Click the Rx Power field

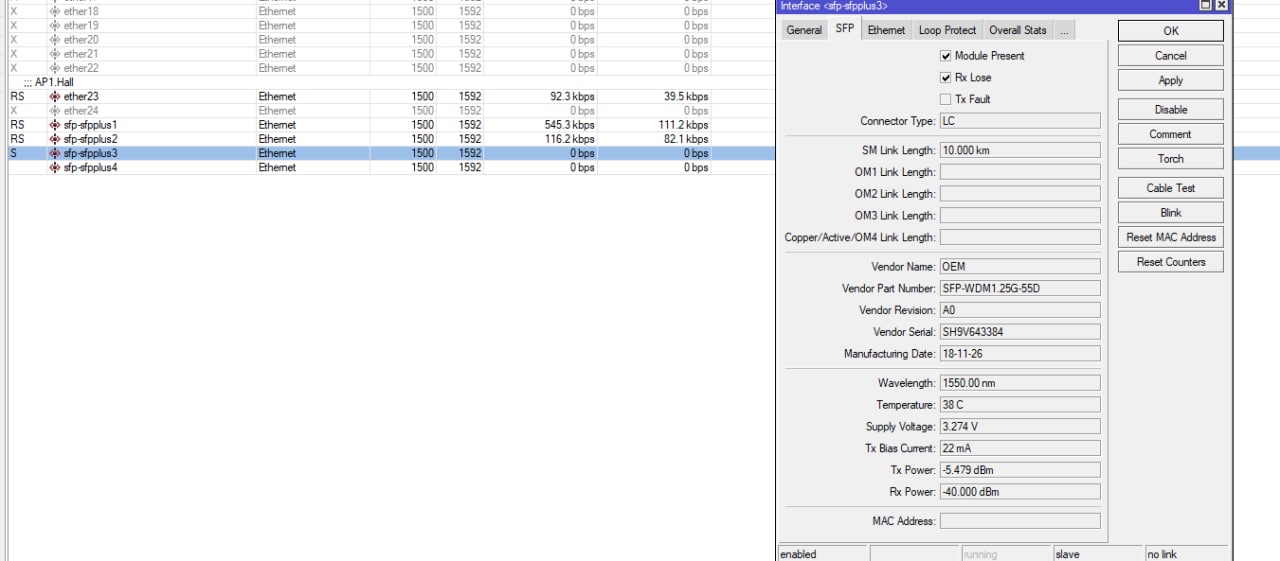(1020, 492)
